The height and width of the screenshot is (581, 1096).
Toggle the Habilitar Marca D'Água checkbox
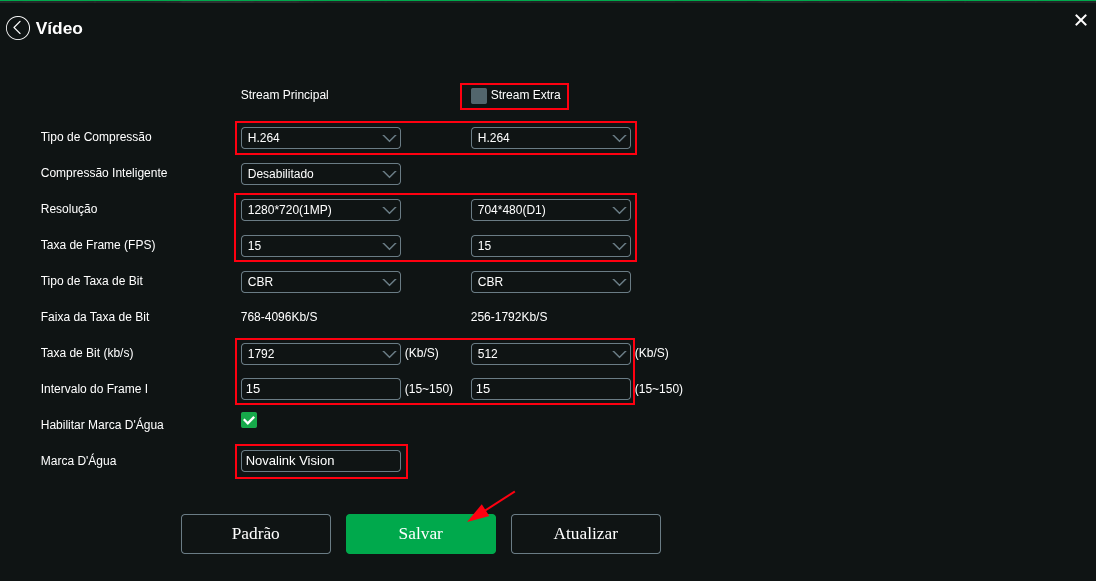coord(249,420)
